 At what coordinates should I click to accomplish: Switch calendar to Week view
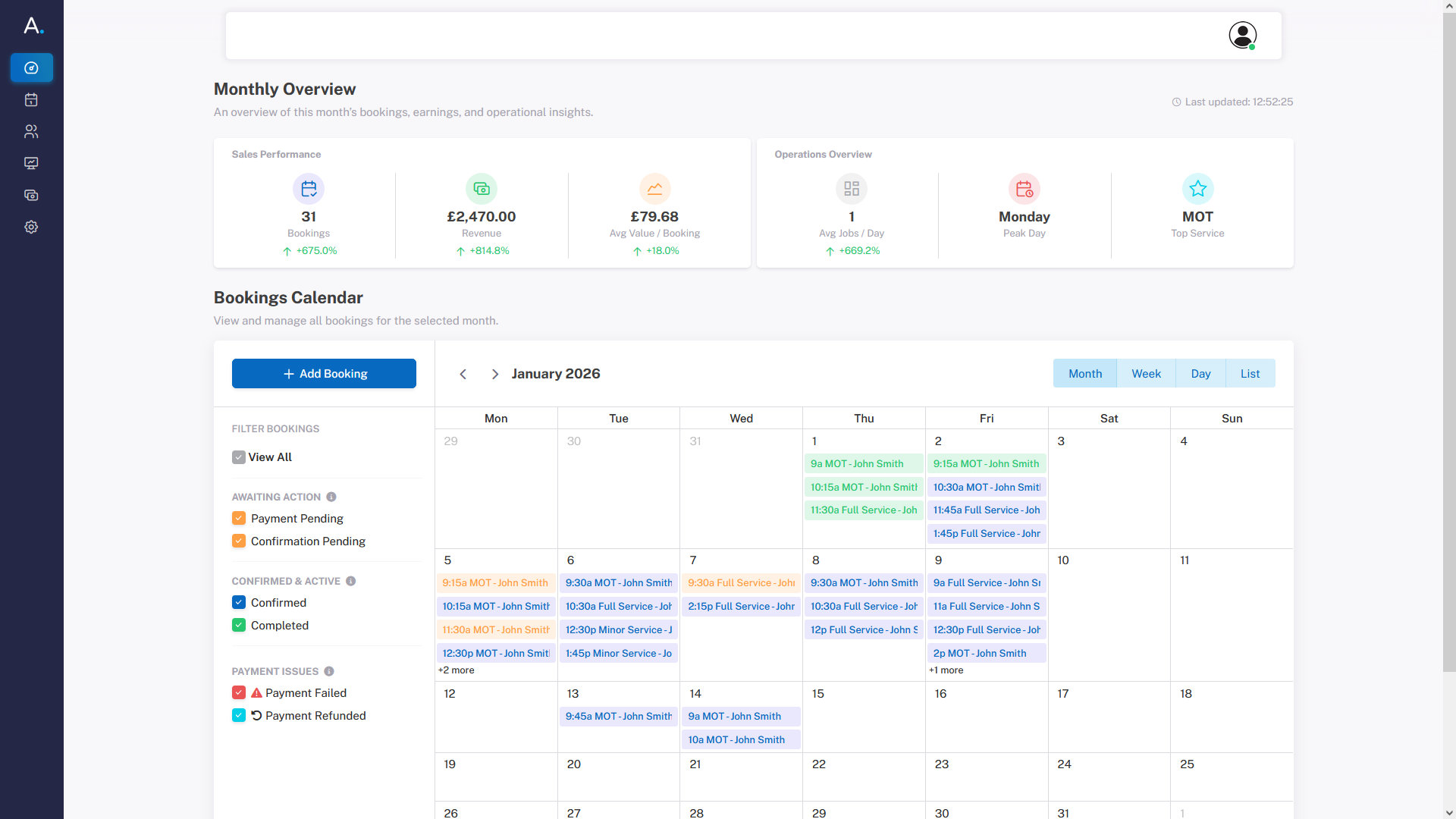1146,374
